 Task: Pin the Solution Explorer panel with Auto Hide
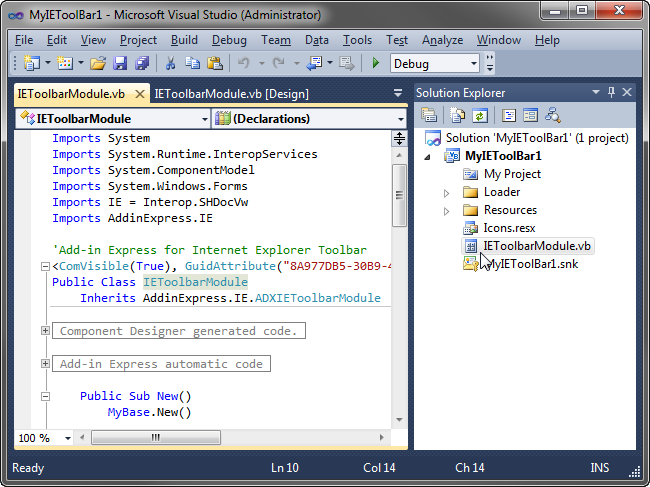(x=611, y=92)
